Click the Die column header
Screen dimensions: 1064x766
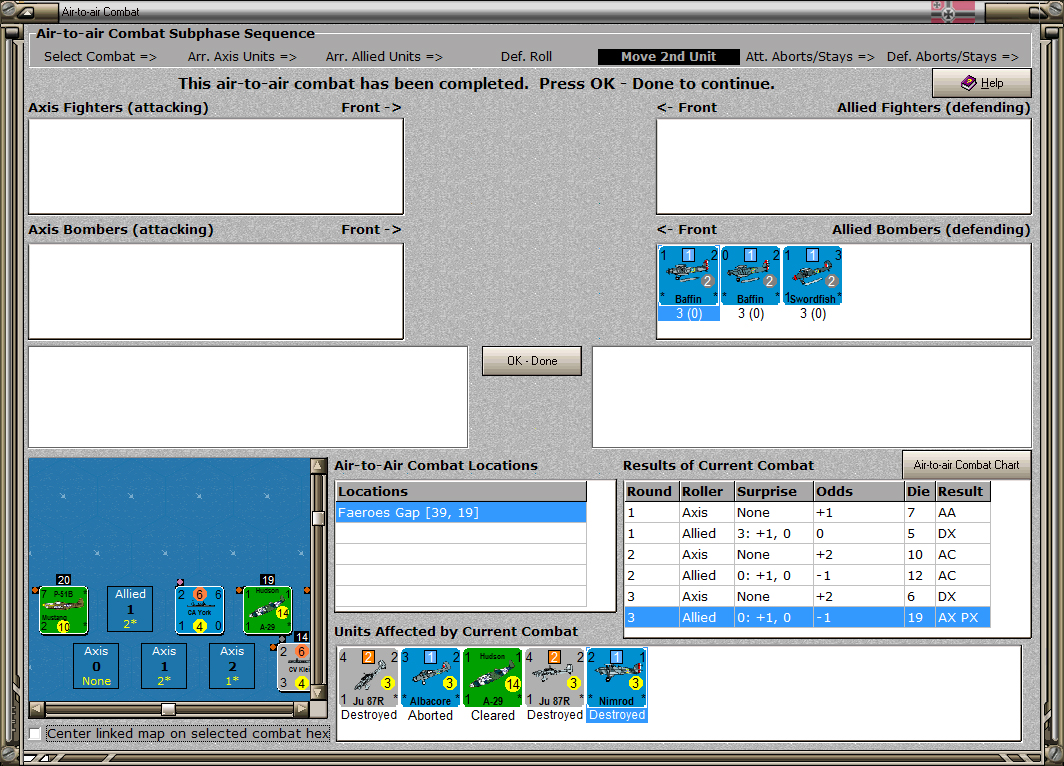(x=919, y=491)
